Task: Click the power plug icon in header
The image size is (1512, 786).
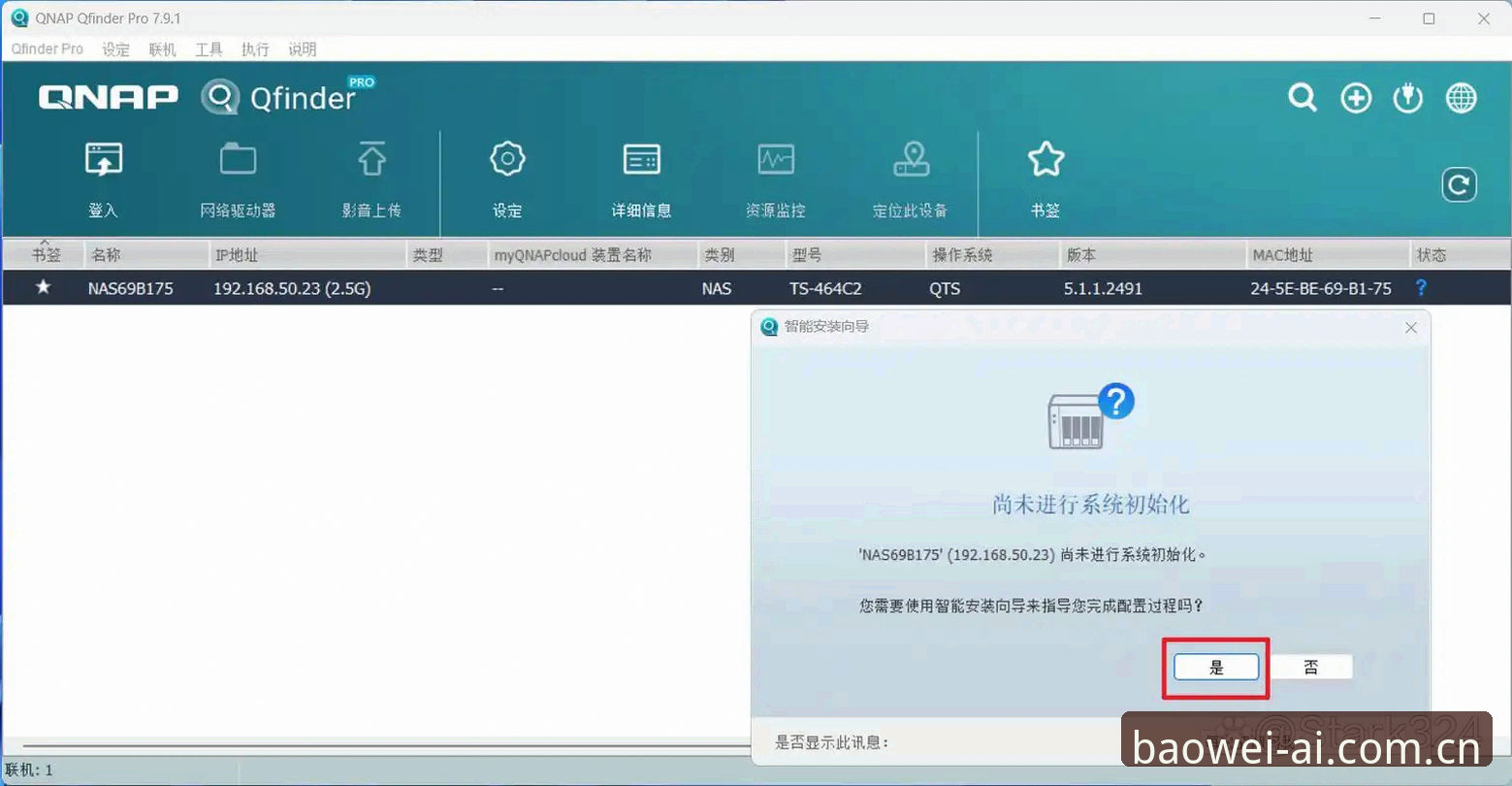Action: (x=1407, y=98)
